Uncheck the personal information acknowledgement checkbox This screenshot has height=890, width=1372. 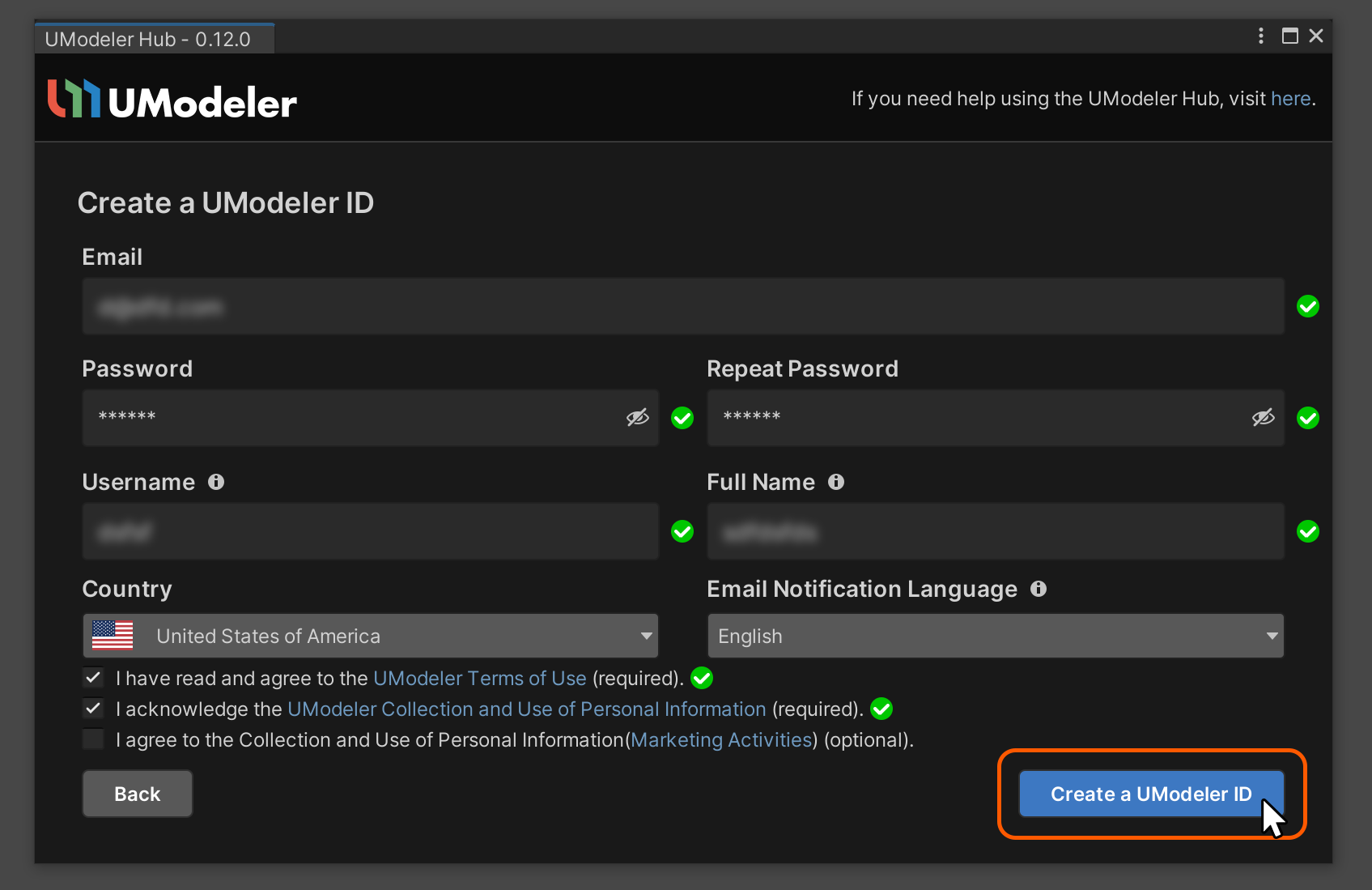94,709
